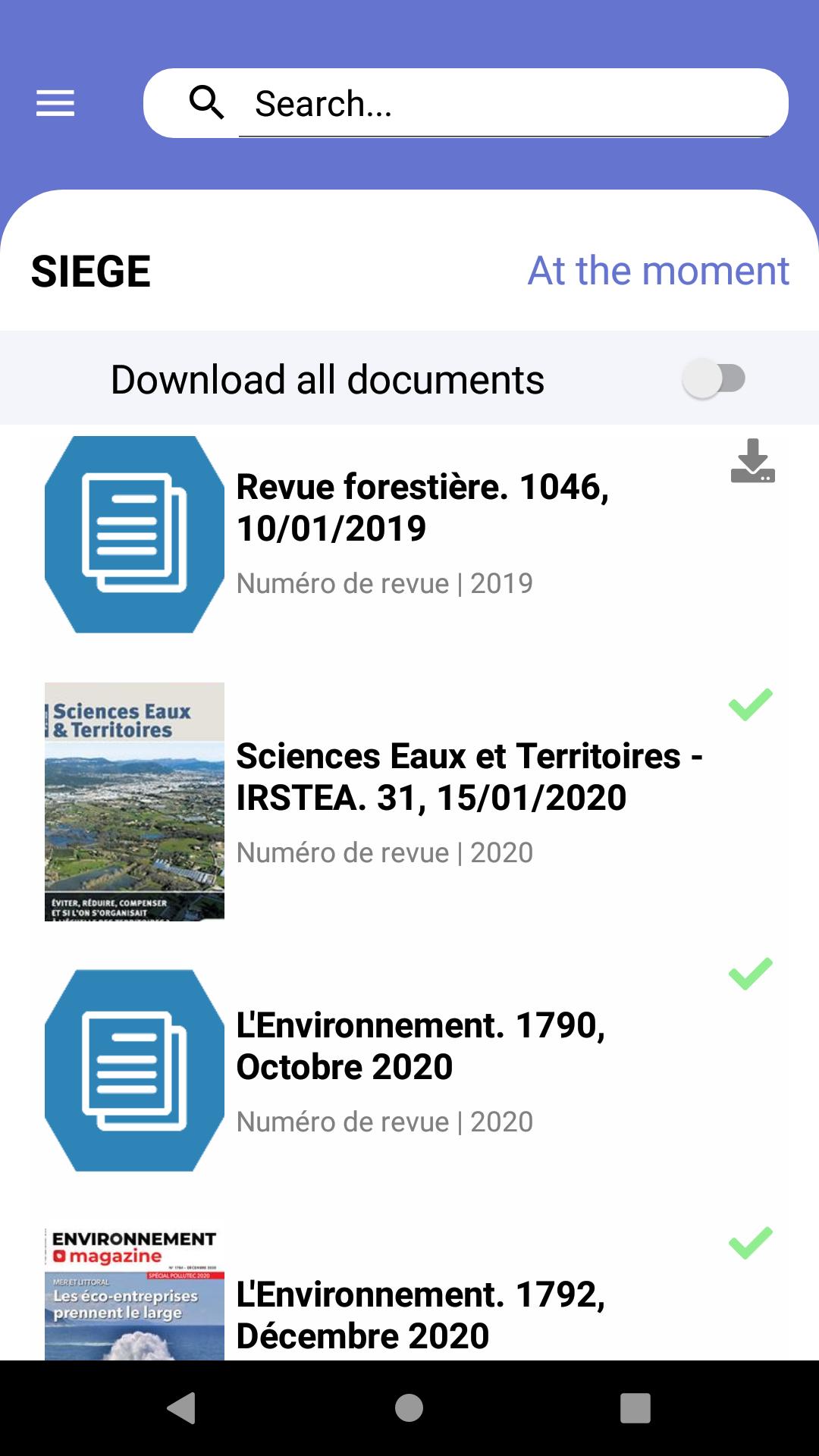Tap green checkmark for L'Environnement 1790
Viewport: 819px width, 1456px height.
click(x=751, y=974)
